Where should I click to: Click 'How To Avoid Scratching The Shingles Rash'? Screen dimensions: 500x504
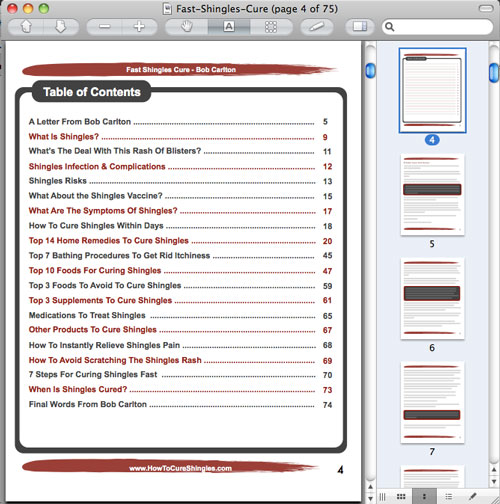pyautogui.click(x=115, y=360)
